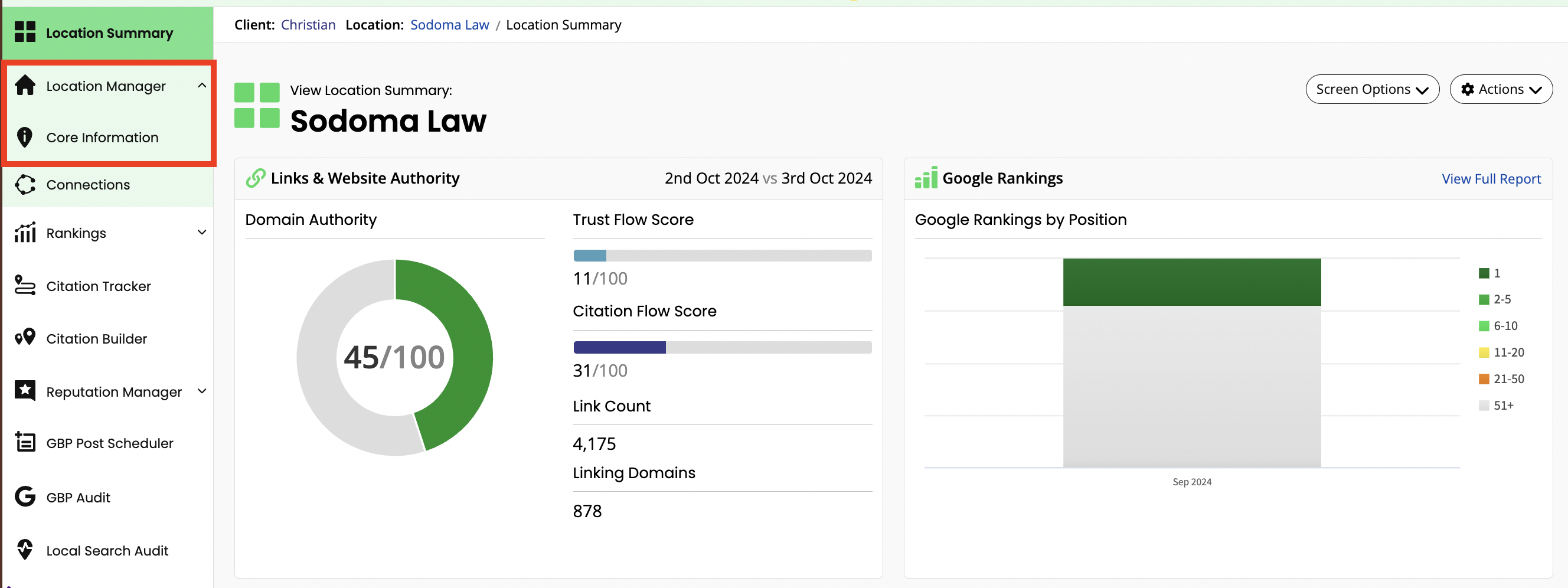Open Location Summary in sidebar
The image size is (1568, 588).
[107, 33]
